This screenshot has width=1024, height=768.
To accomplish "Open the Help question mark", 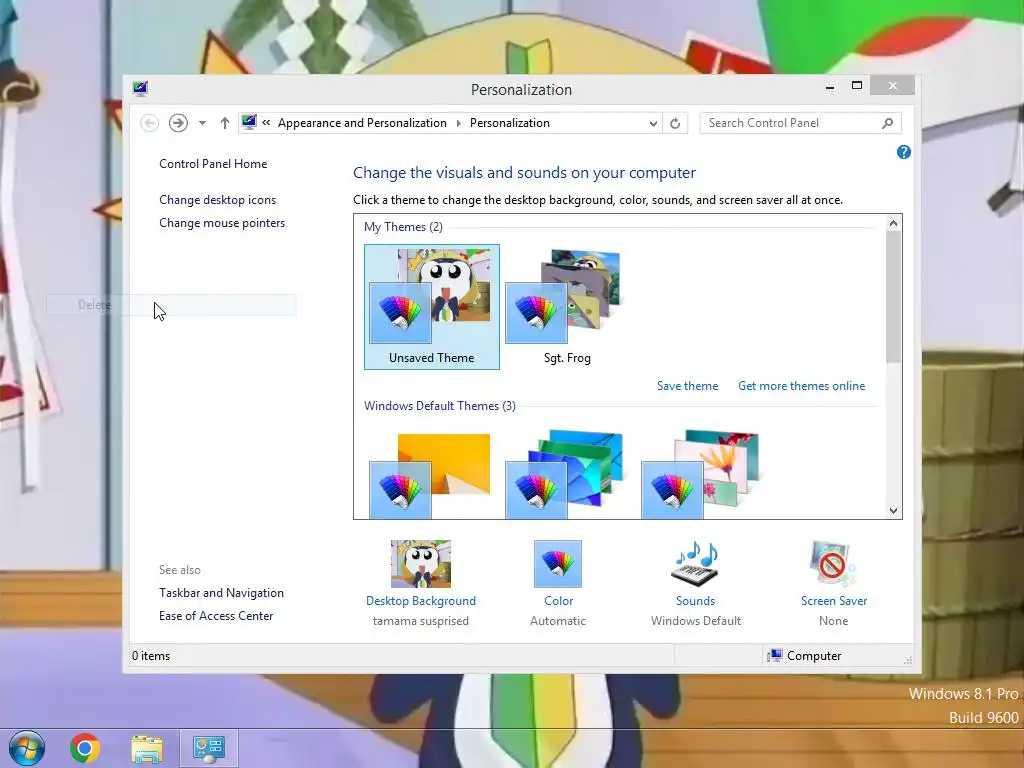I will (x=904, y=152).
